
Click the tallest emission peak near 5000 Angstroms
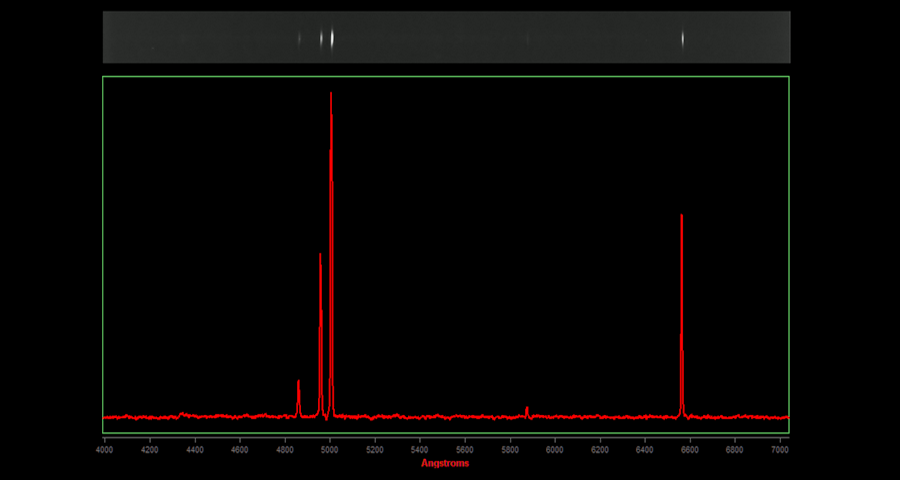click(331, 95)
